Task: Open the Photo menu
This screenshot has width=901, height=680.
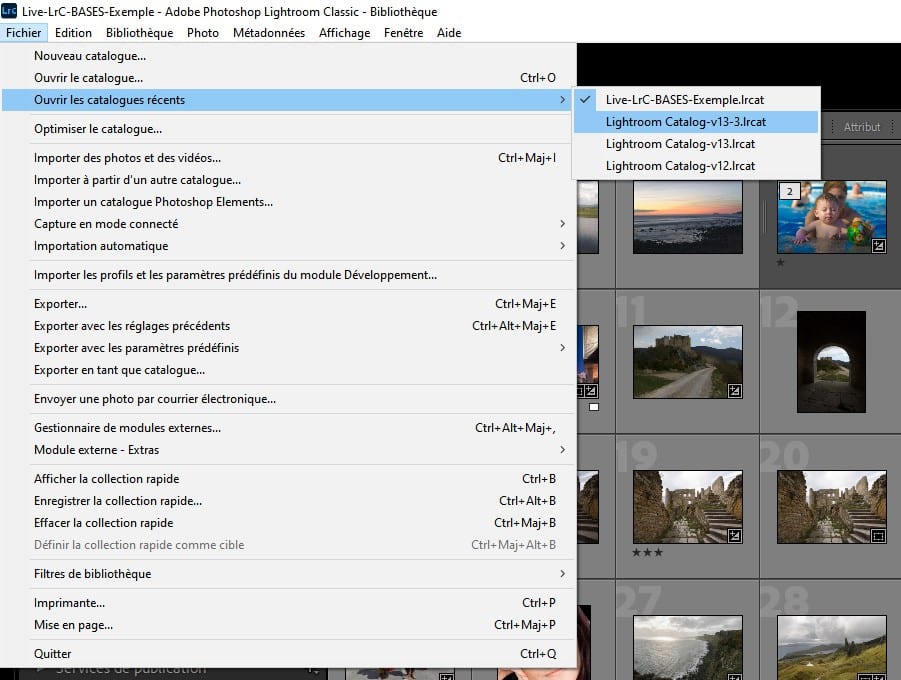Action: tap(203, 33)
